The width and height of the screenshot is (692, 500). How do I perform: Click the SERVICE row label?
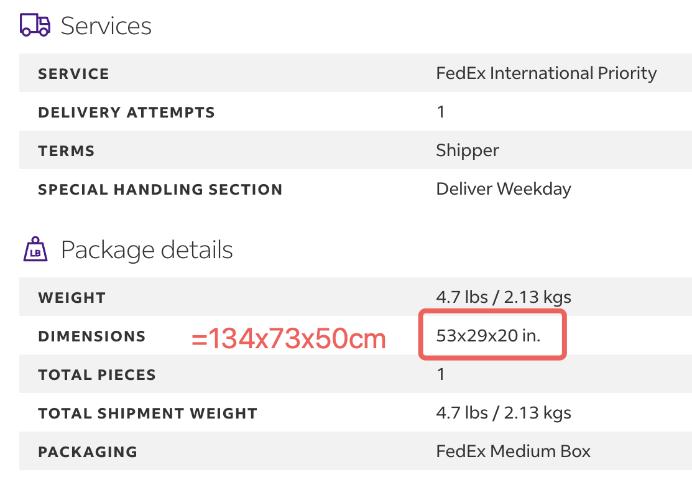coord(73,74)
